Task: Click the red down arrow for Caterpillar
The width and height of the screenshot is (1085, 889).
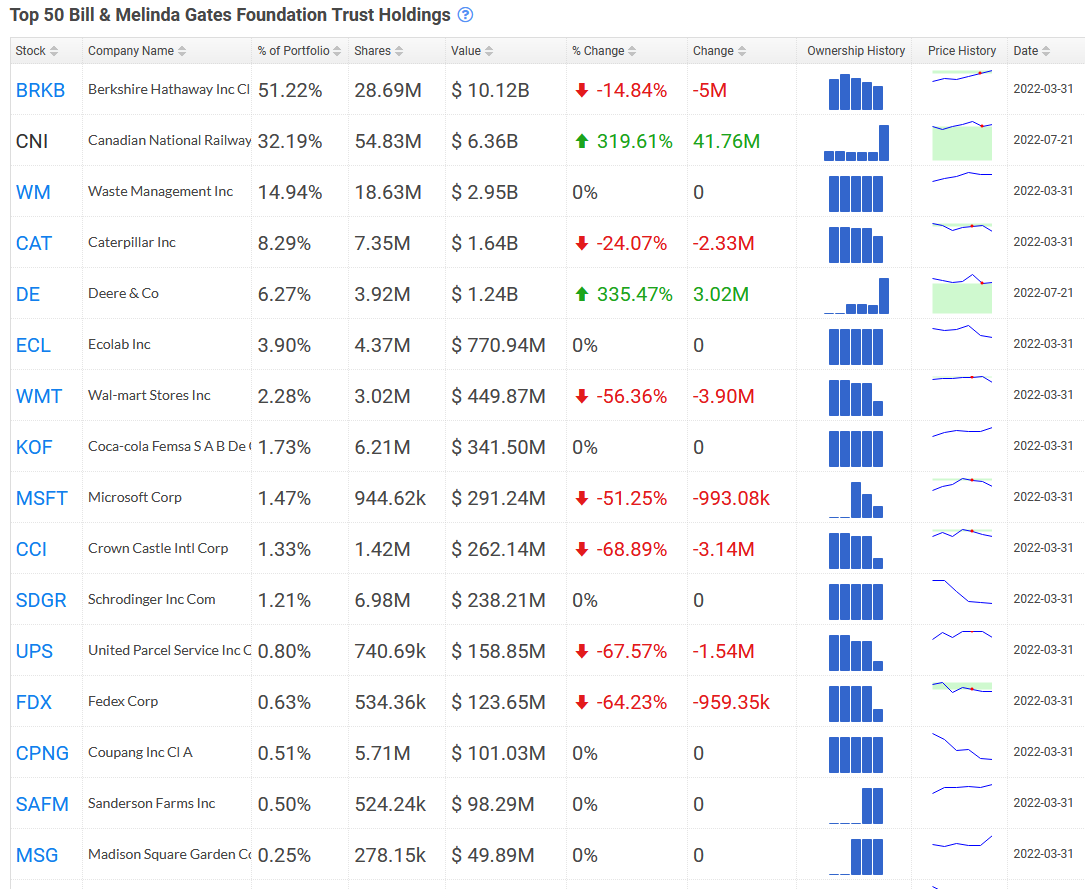Action: (x=582, y=244)
